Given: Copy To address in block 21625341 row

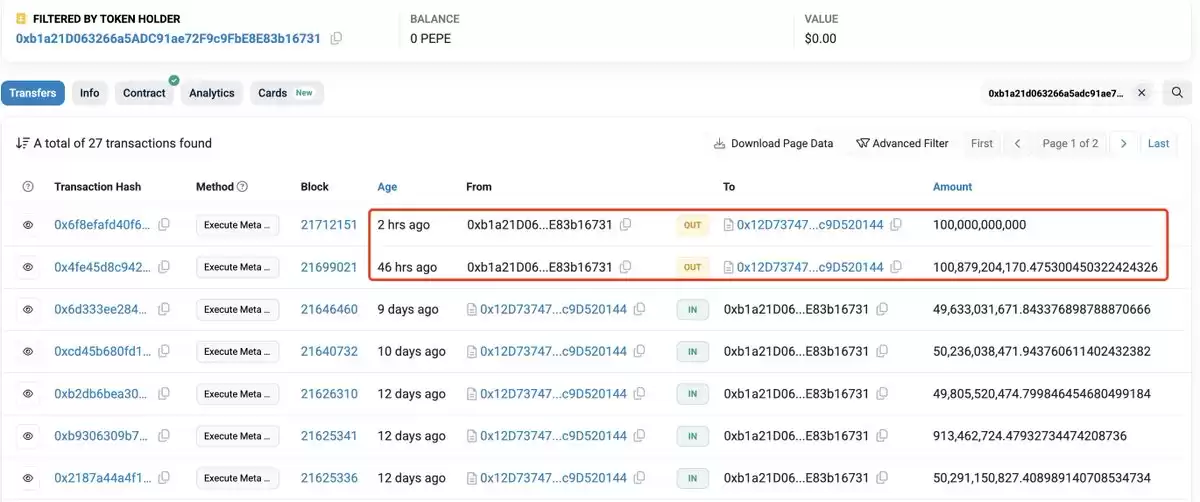Looking at the screenshot, I should click(883, 436).
